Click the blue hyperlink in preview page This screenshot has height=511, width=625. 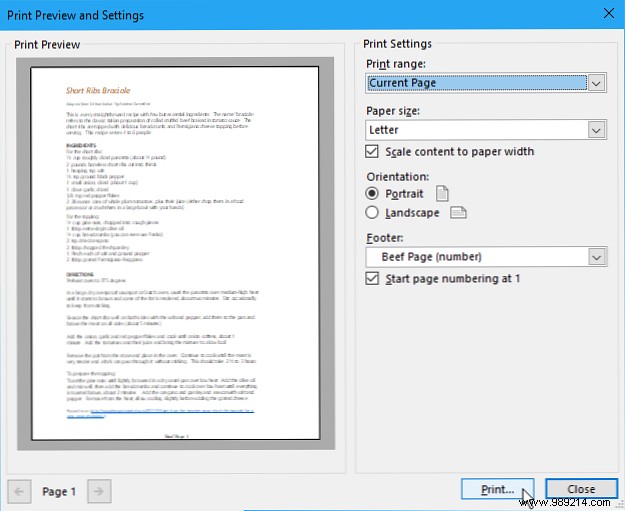click(160, 413)
